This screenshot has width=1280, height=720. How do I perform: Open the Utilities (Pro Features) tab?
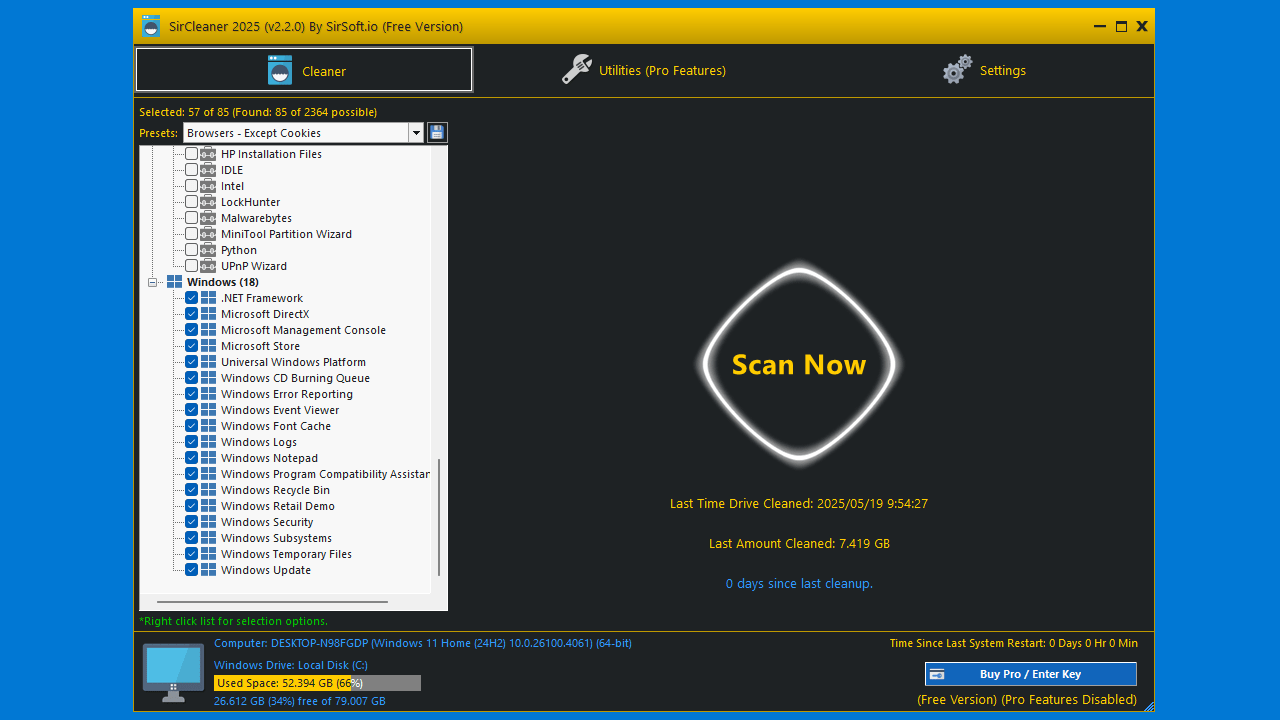tap(644, 70)
